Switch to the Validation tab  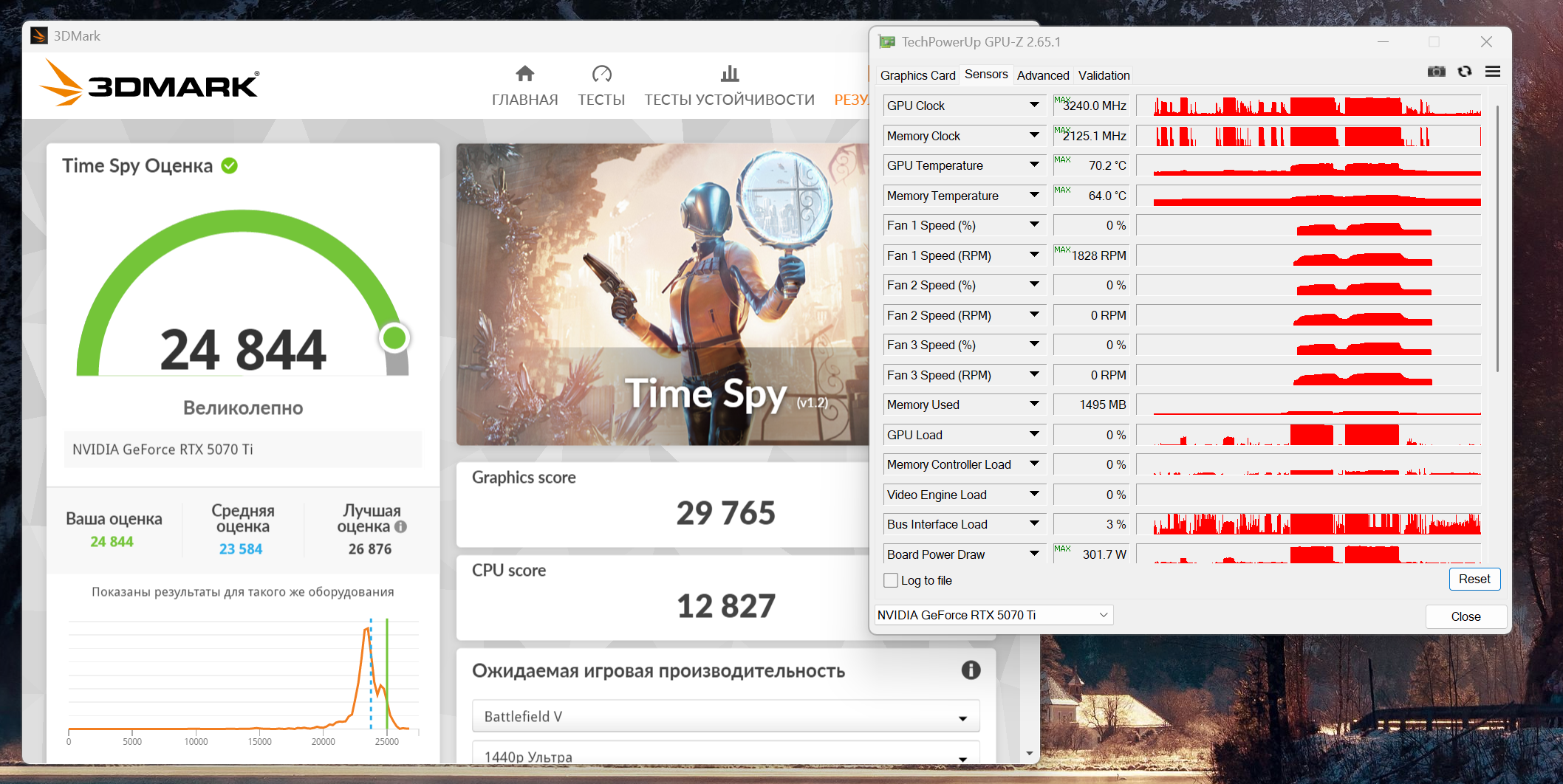coord(1104,75)
